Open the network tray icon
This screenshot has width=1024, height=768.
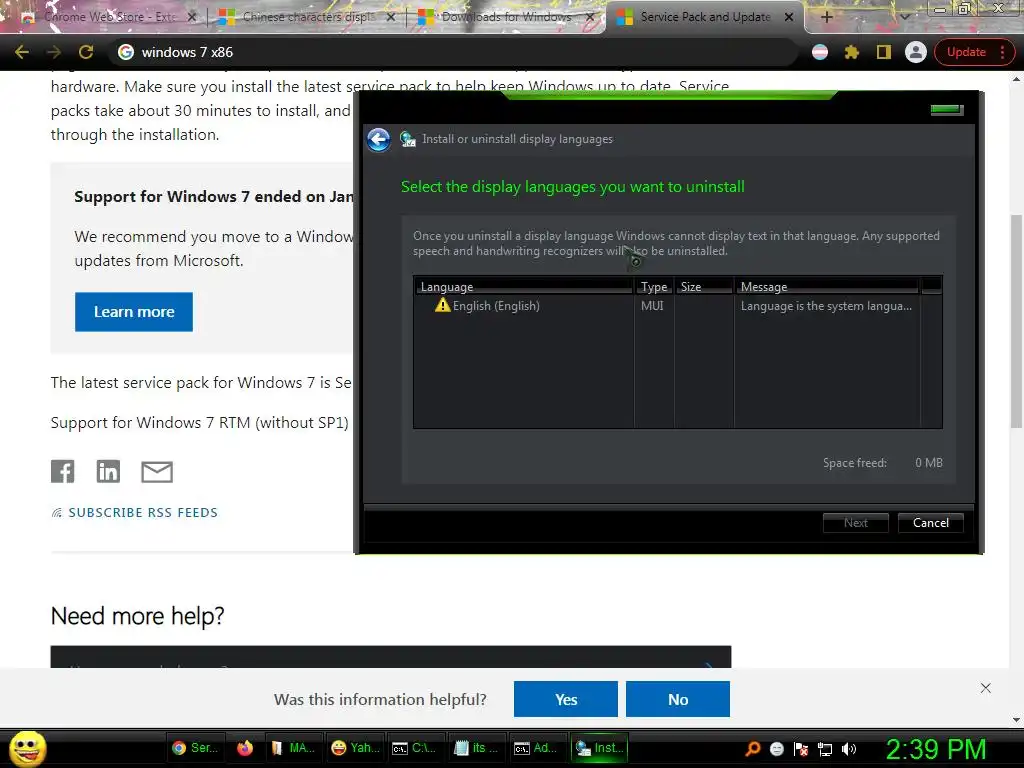click(825, 748)
